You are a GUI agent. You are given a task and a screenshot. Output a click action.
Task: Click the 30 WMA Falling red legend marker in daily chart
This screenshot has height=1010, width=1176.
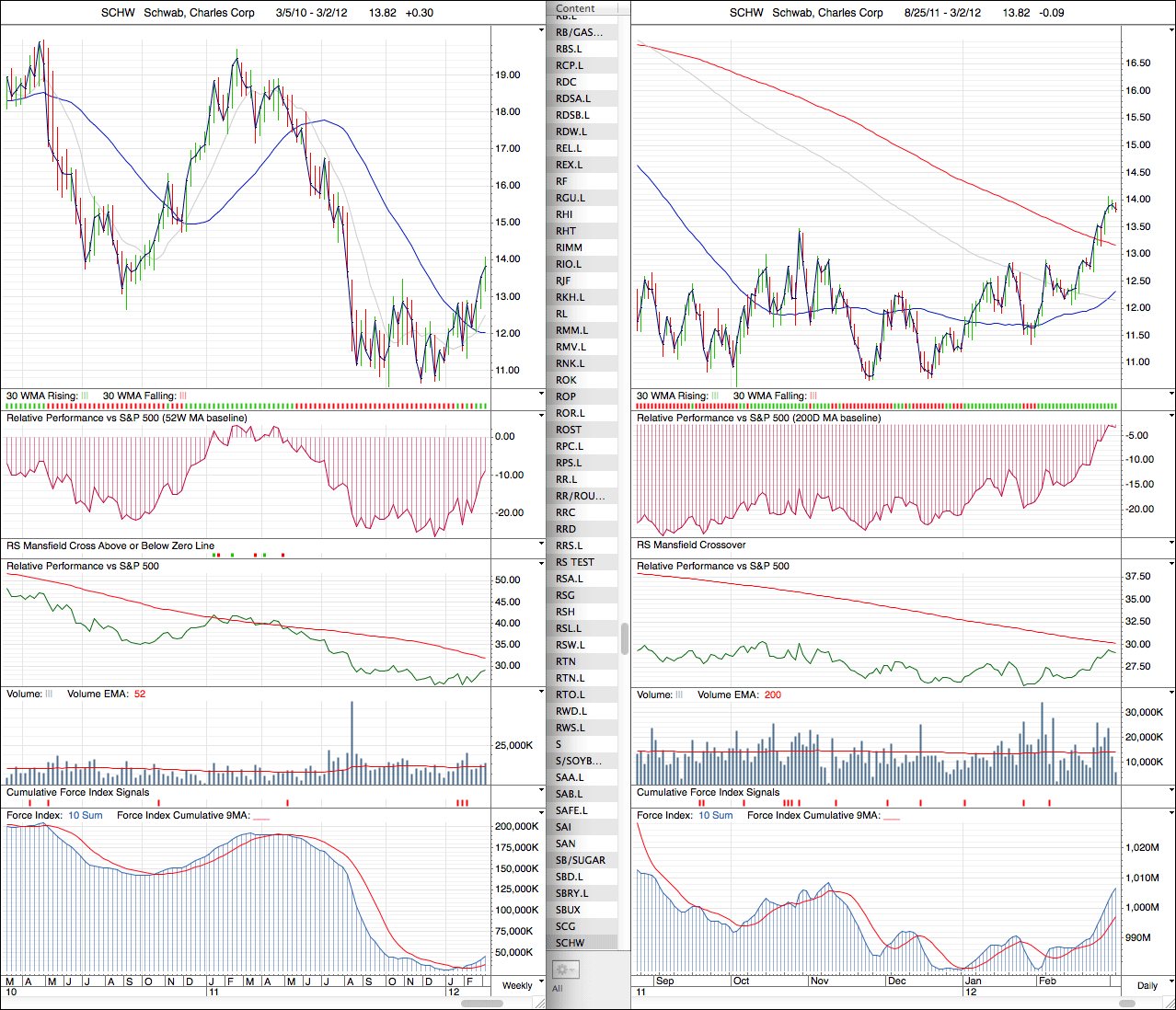813,396
